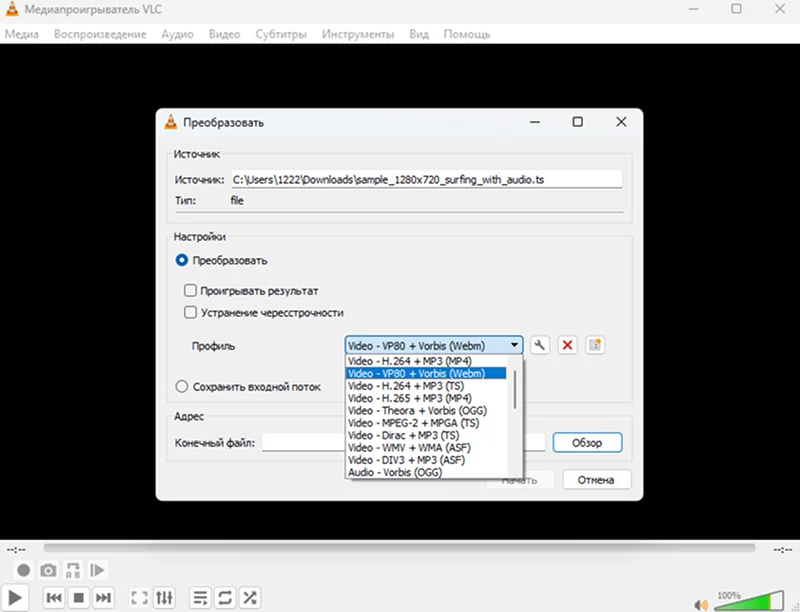The width and height of the screenshot is (800, 612).
Task: Open the Воспроизведение menu
Action: (100, 34)
